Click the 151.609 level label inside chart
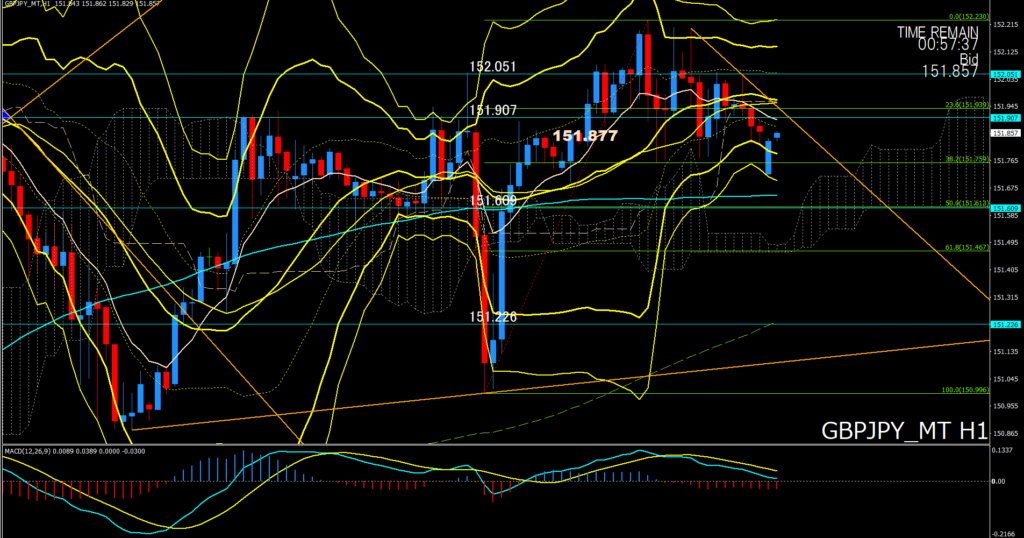 493,200
